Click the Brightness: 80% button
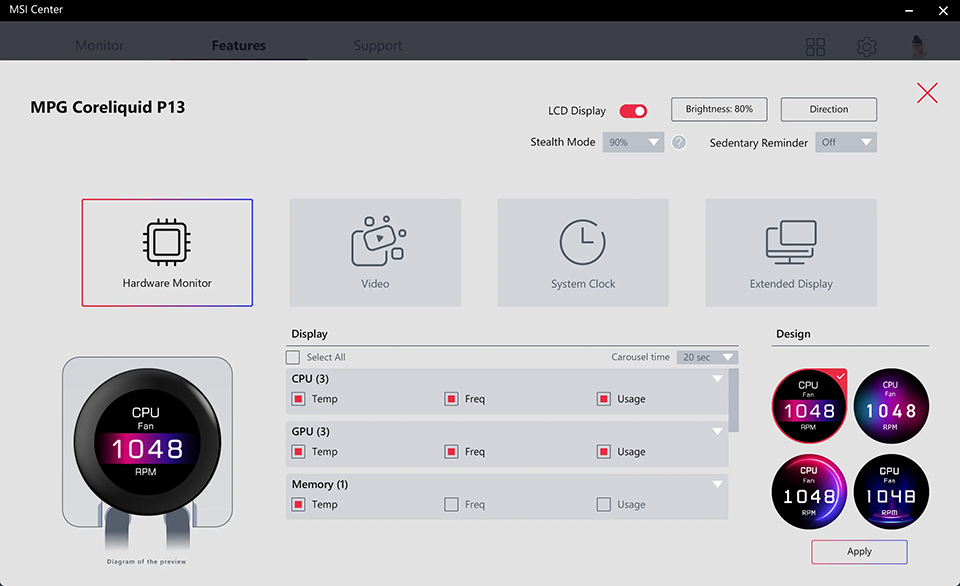Image resolution: width=960 pixels, height=586 pixels. (x=719, y=109)
